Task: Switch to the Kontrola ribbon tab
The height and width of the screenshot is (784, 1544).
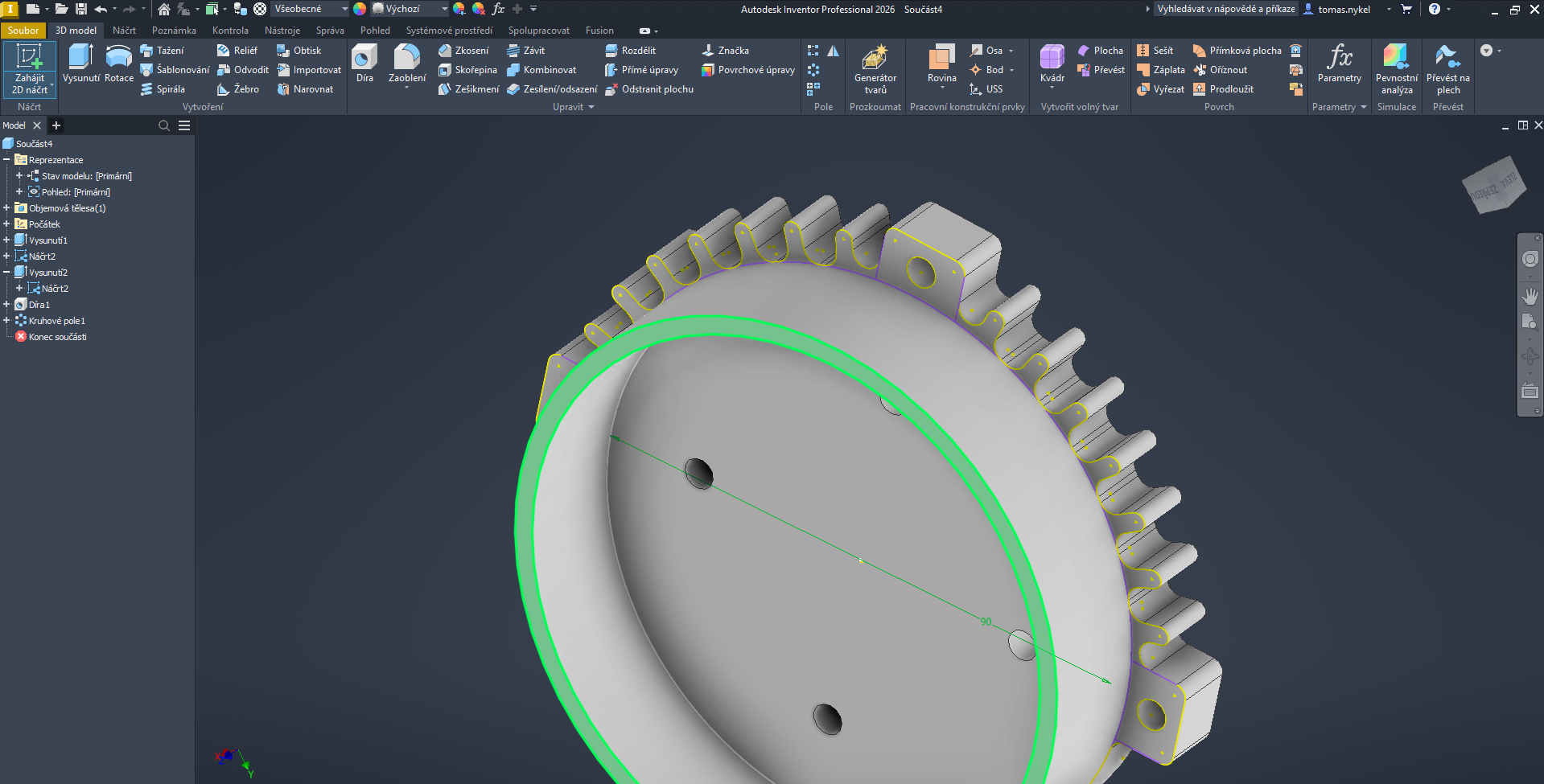Action: pyautogui.click(x=230, y=31)
